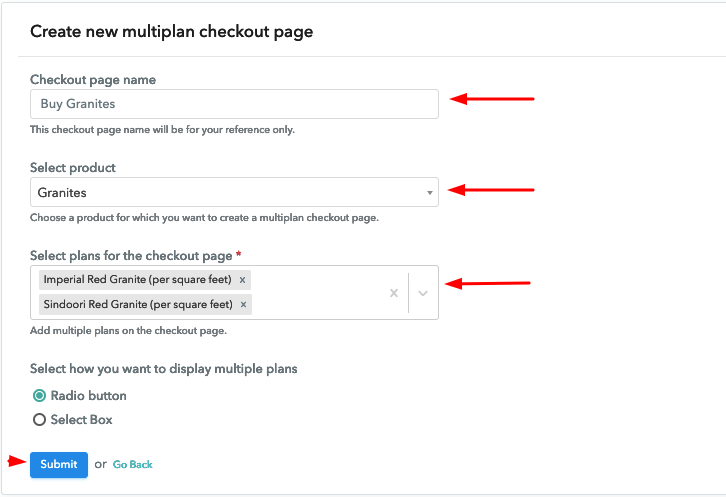Remove the Sindoori Red Granite plan tag
The height and width of the screenshot is (497, 726).
point(243,304)
